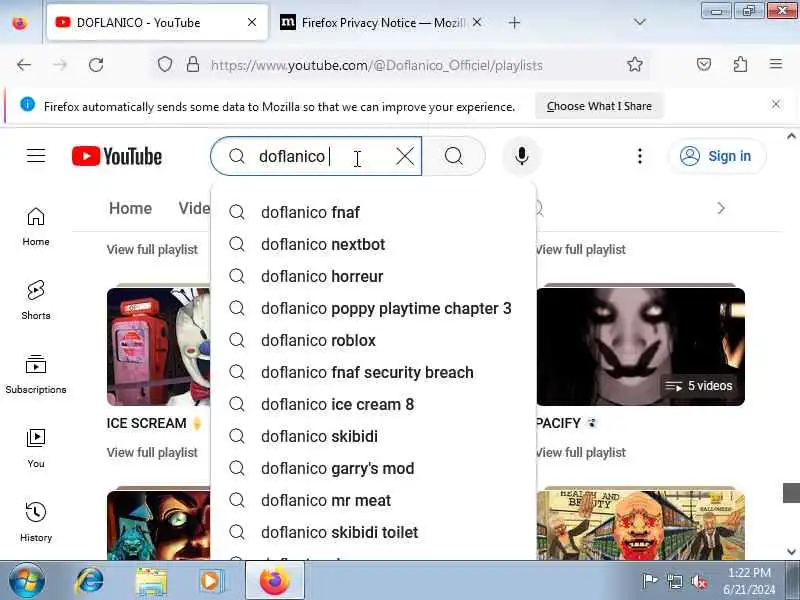The height and width of the screenshot is (600, 800).
Task: Click Choose What I Share button
Action: [x=599, y=106]
